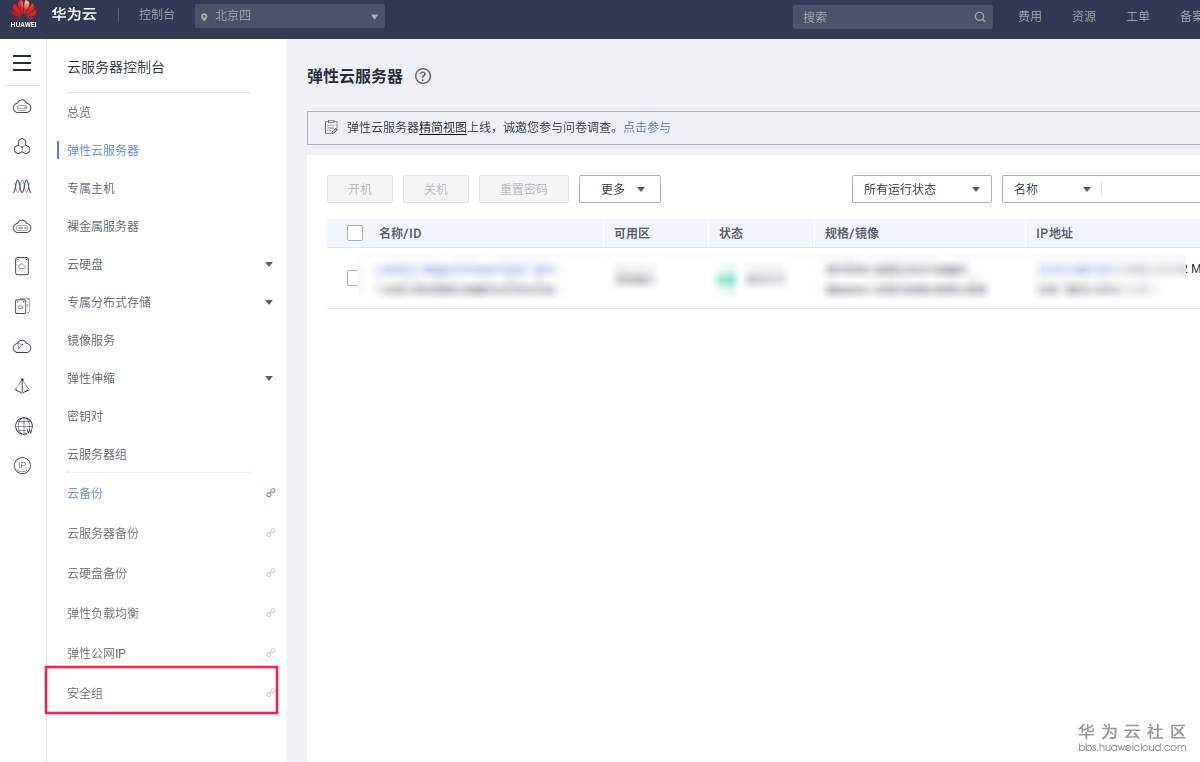Open the cloud gauge monitoring icon
This screenshot has height=762, width=1200.
tap(22, 346)
